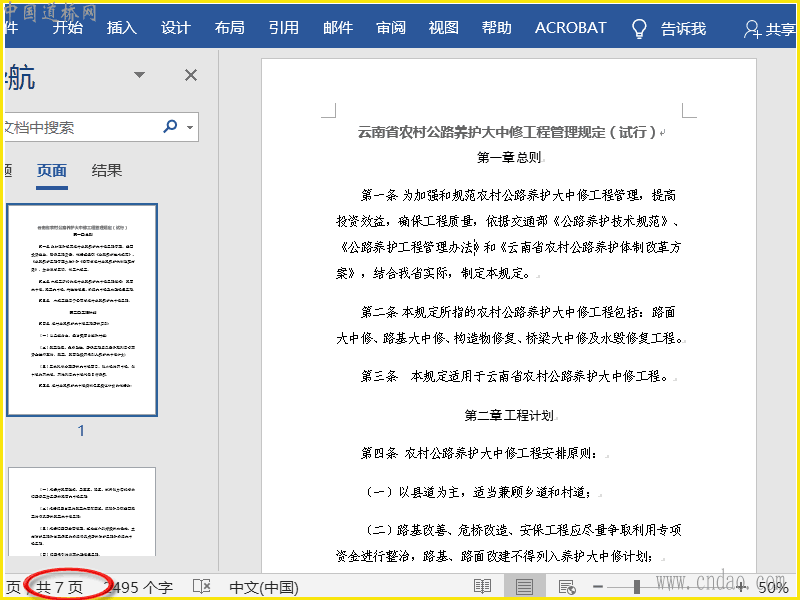
Task: Click the share person icon
Action: 752,29
